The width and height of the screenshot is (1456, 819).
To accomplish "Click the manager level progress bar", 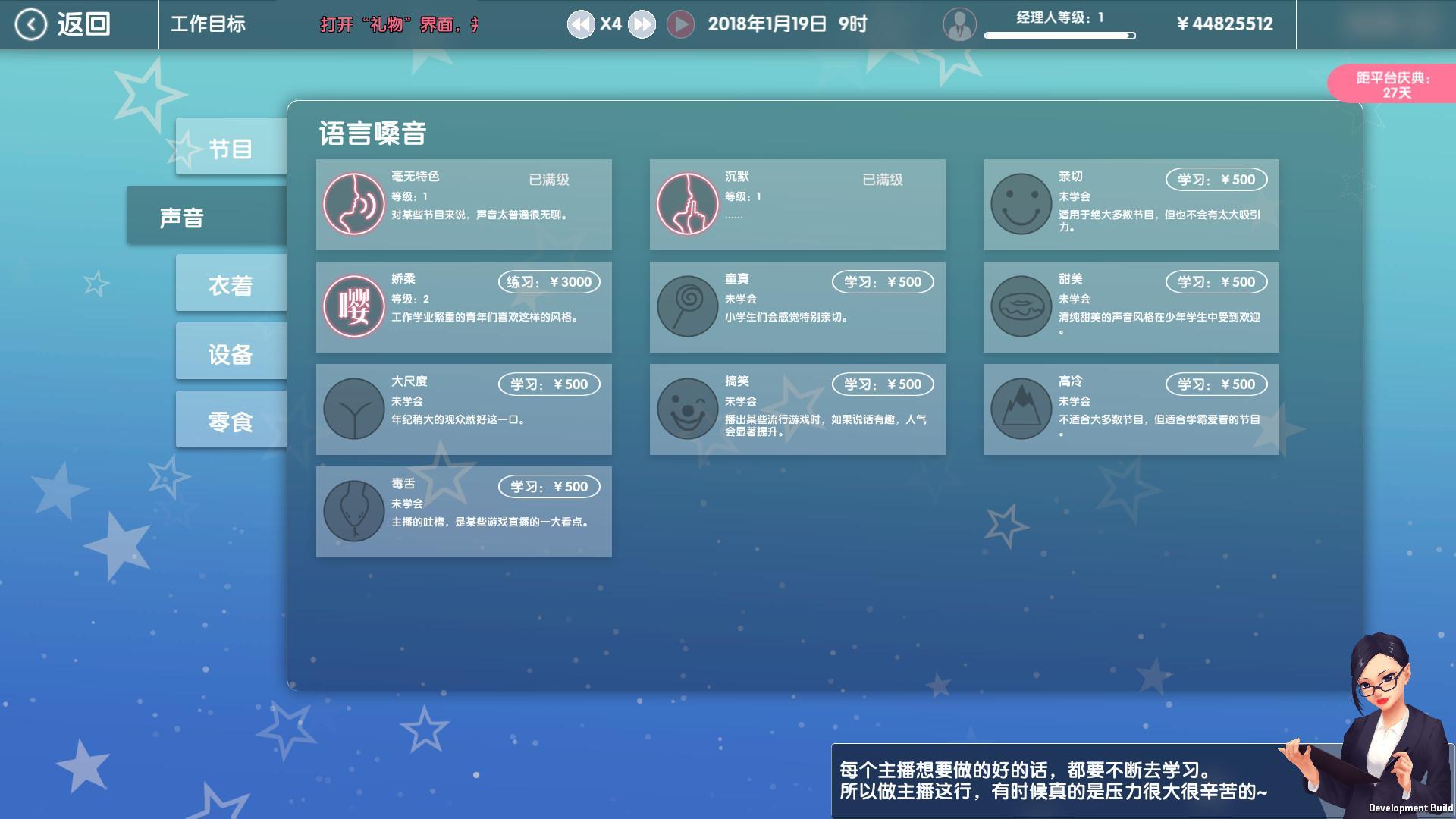I will pyautogui.click(x=1059, y=36).
